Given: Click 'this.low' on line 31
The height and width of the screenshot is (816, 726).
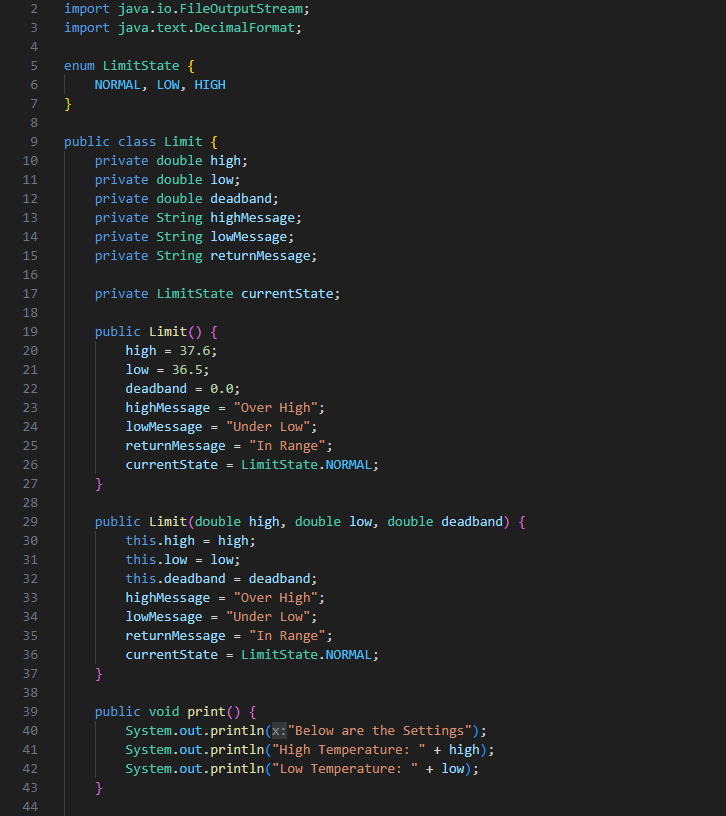Looking at the screenshot, I should [156, 560].
